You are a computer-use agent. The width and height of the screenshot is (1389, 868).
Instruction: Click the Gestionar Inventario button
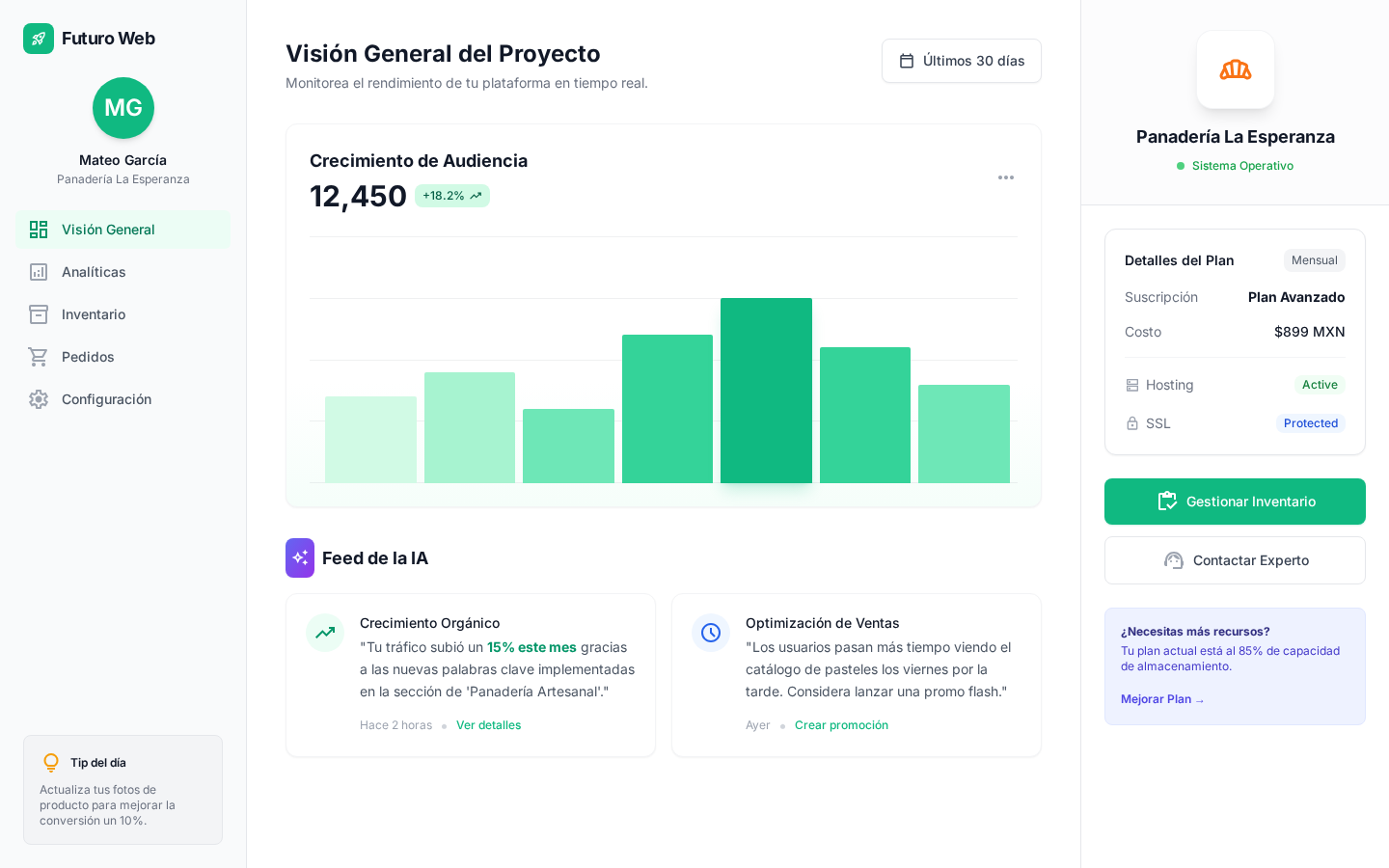tap(1235, 502)
